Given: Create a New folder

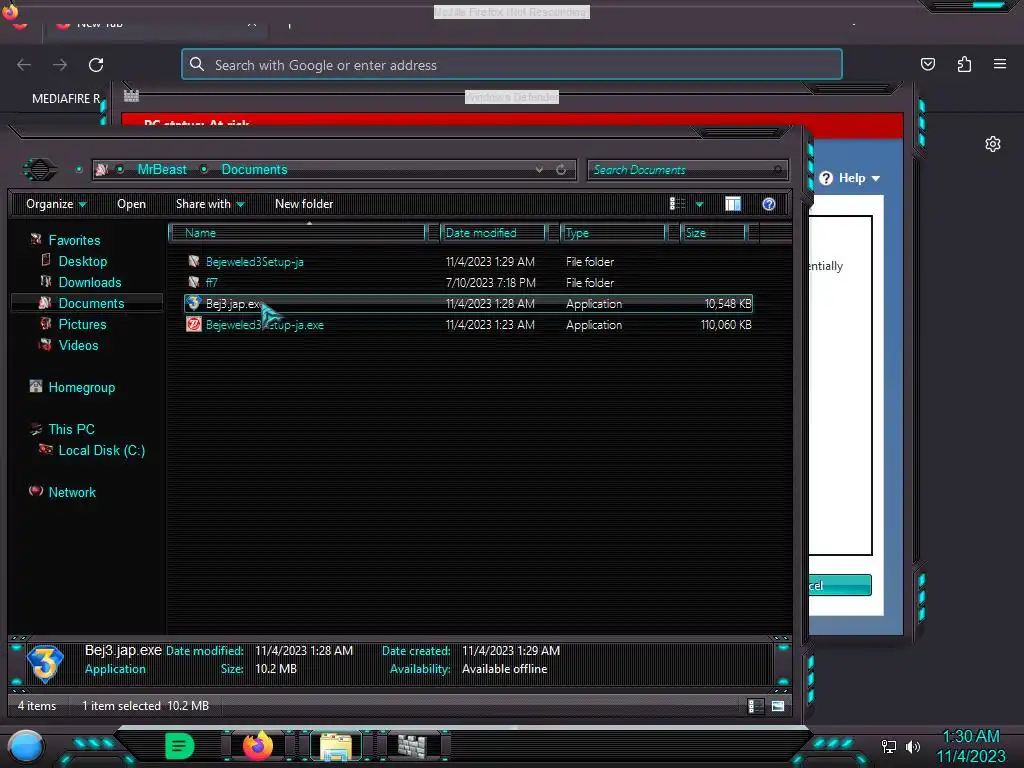Looking at the screenshot, I should pyautogui.click(x=304, y=204).
